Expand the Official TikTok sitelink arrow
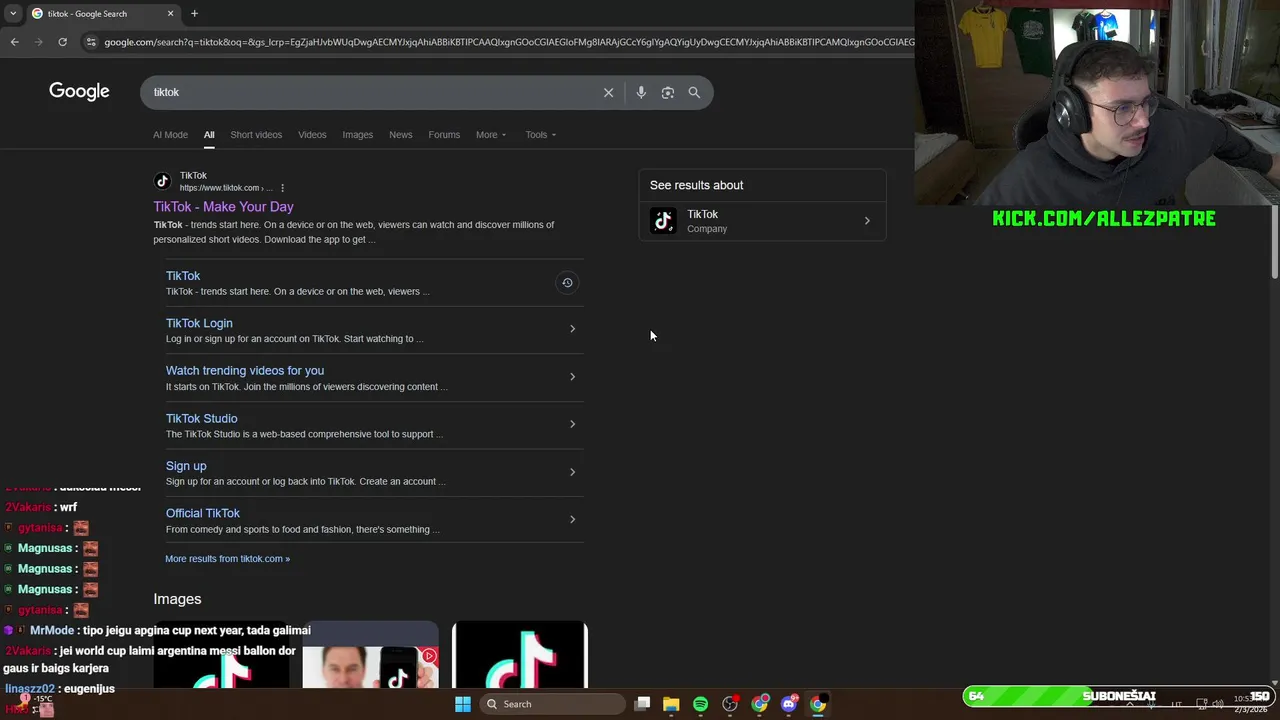The width and height of the screenshot is (1280, 720). point(572,519)
